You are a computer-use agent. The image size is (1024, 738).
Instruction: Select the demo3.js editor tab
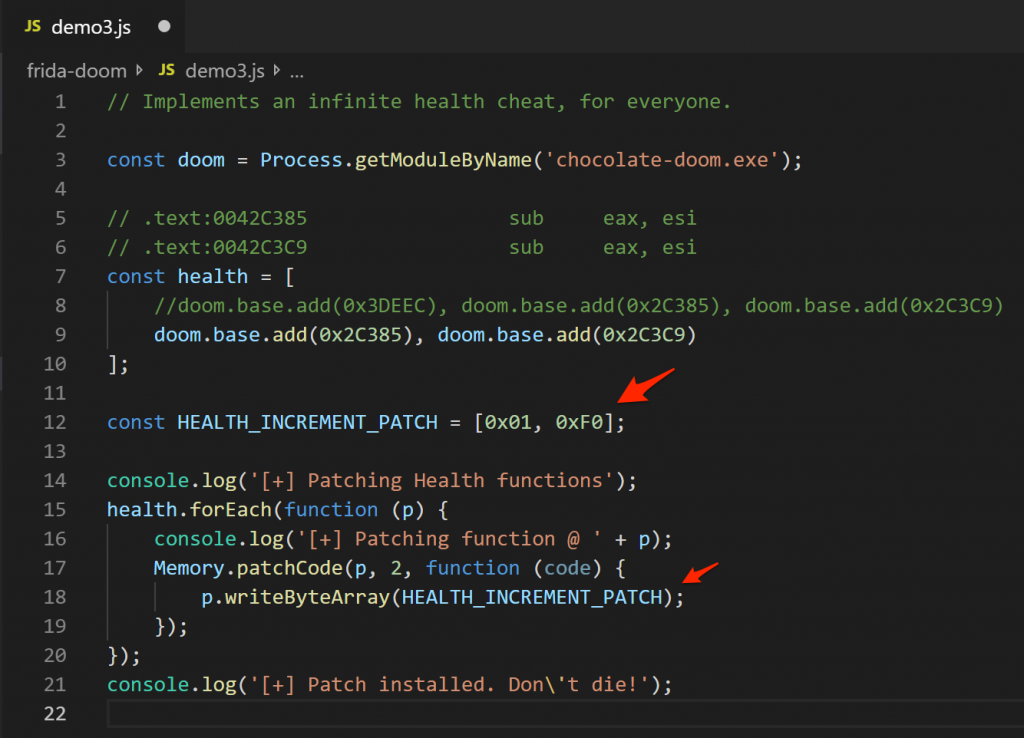[90, 27]
